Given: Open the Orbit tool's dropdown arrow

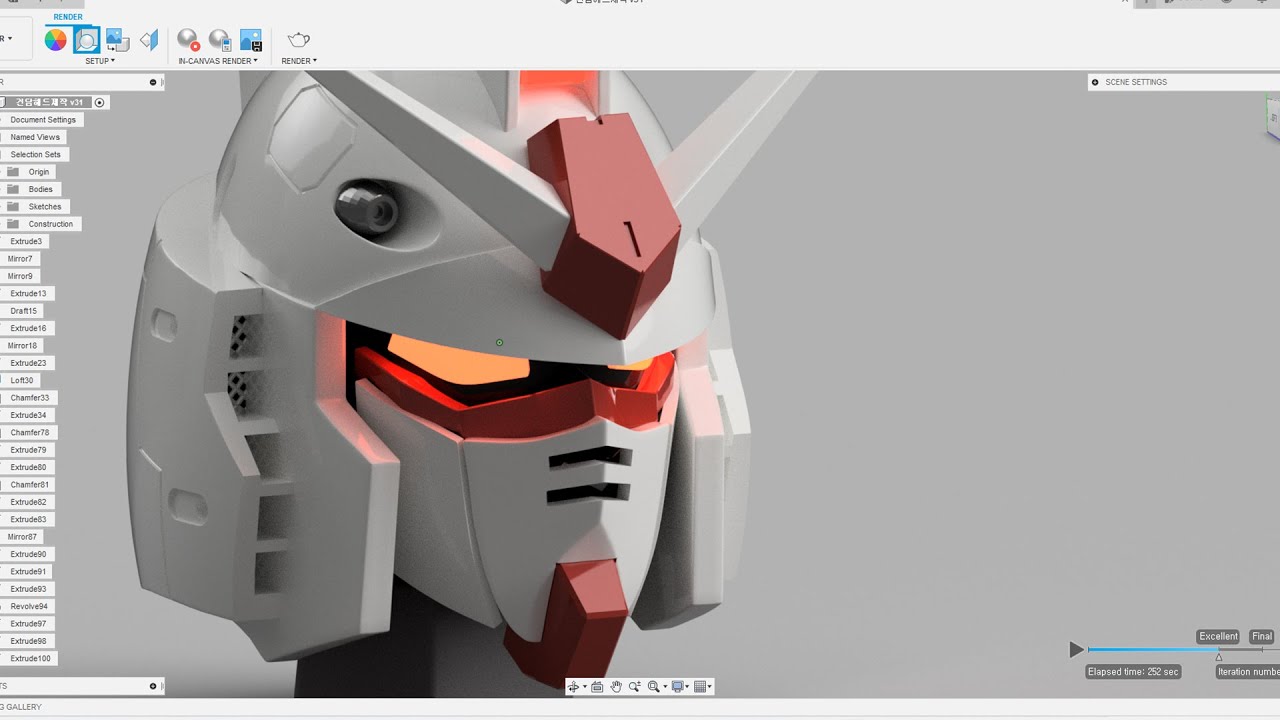Looking at the screenshot, I should tap(585, 687).
